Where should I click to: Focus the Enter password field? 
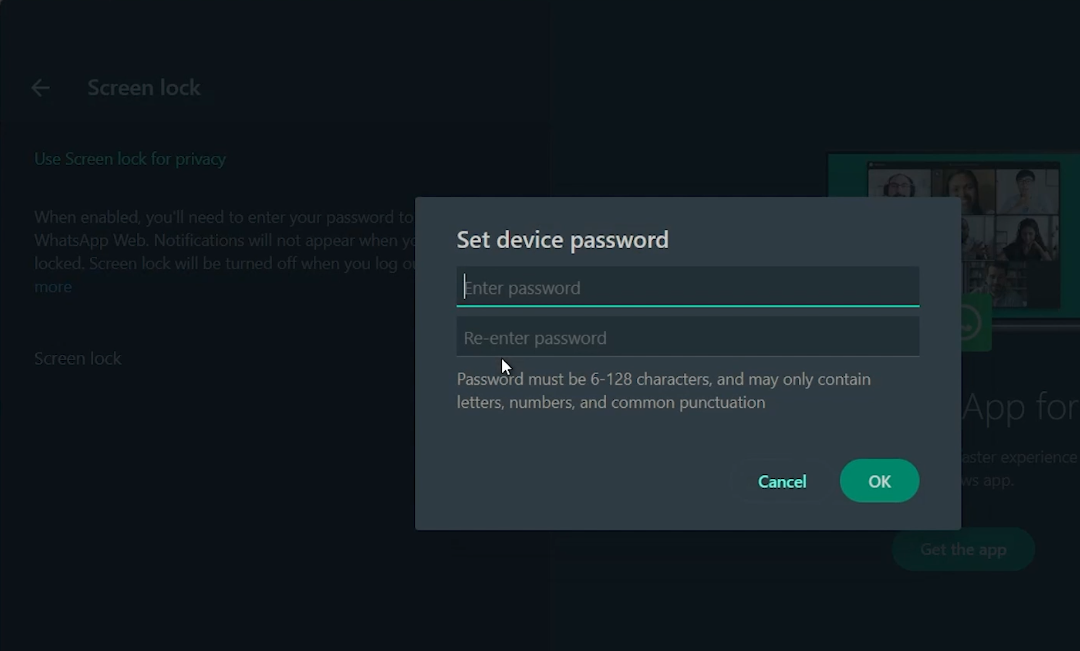(688, 288)
